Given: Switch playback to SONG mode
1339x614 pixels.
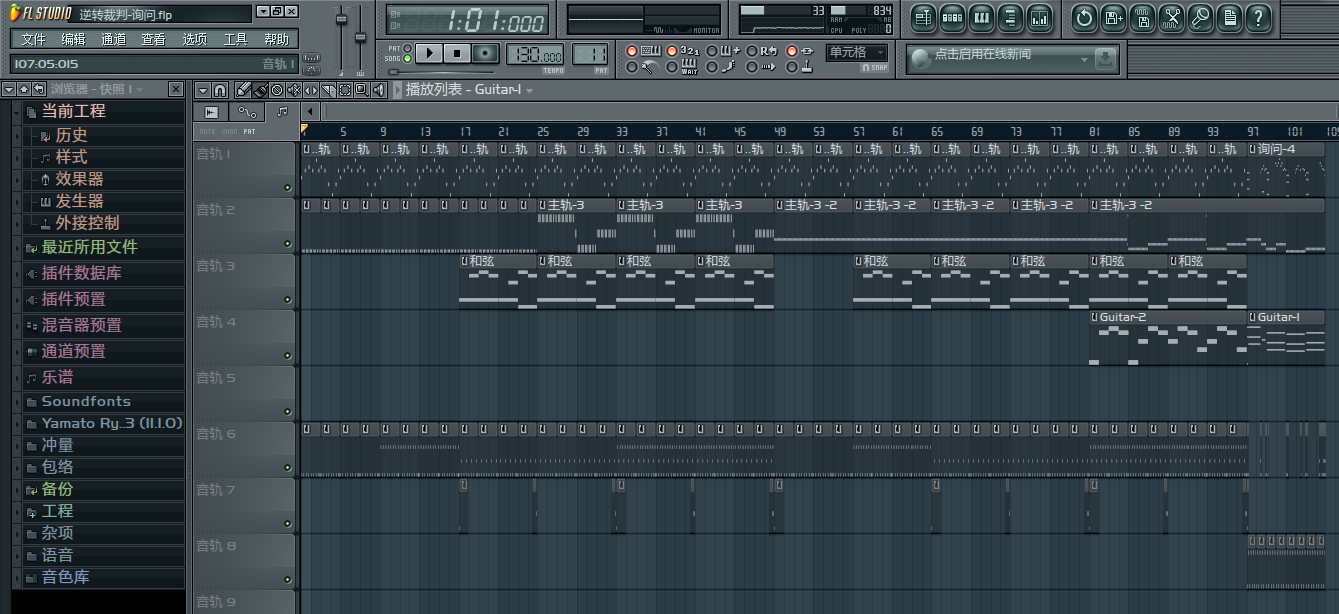Looking at the screenshot, I should coord(407,59).
